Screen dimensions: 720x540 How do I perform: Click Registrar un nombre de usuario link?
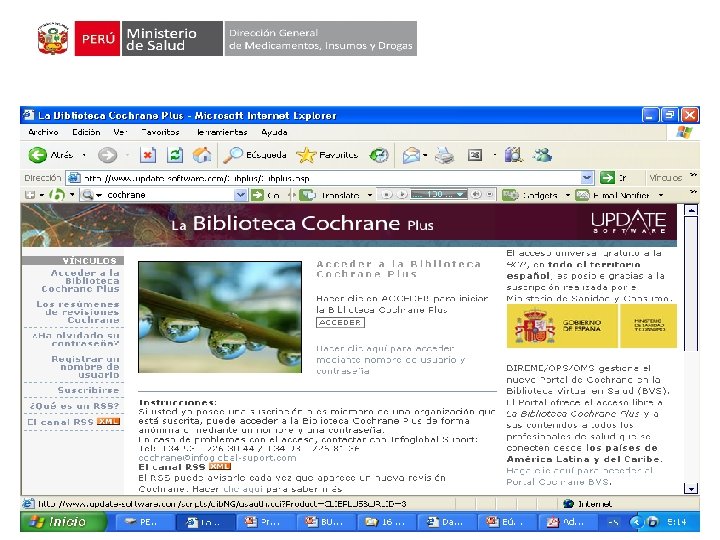tap(85, 366)
